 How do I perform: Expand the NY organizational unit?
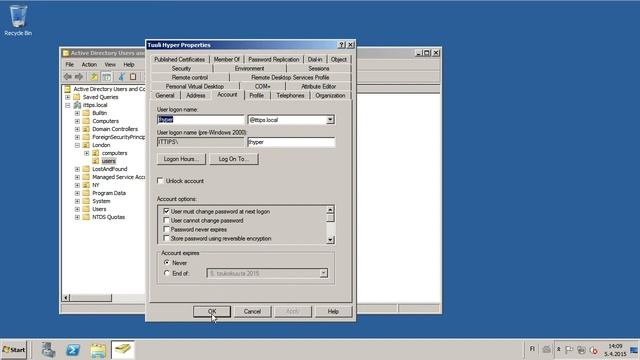coord(77,185)
